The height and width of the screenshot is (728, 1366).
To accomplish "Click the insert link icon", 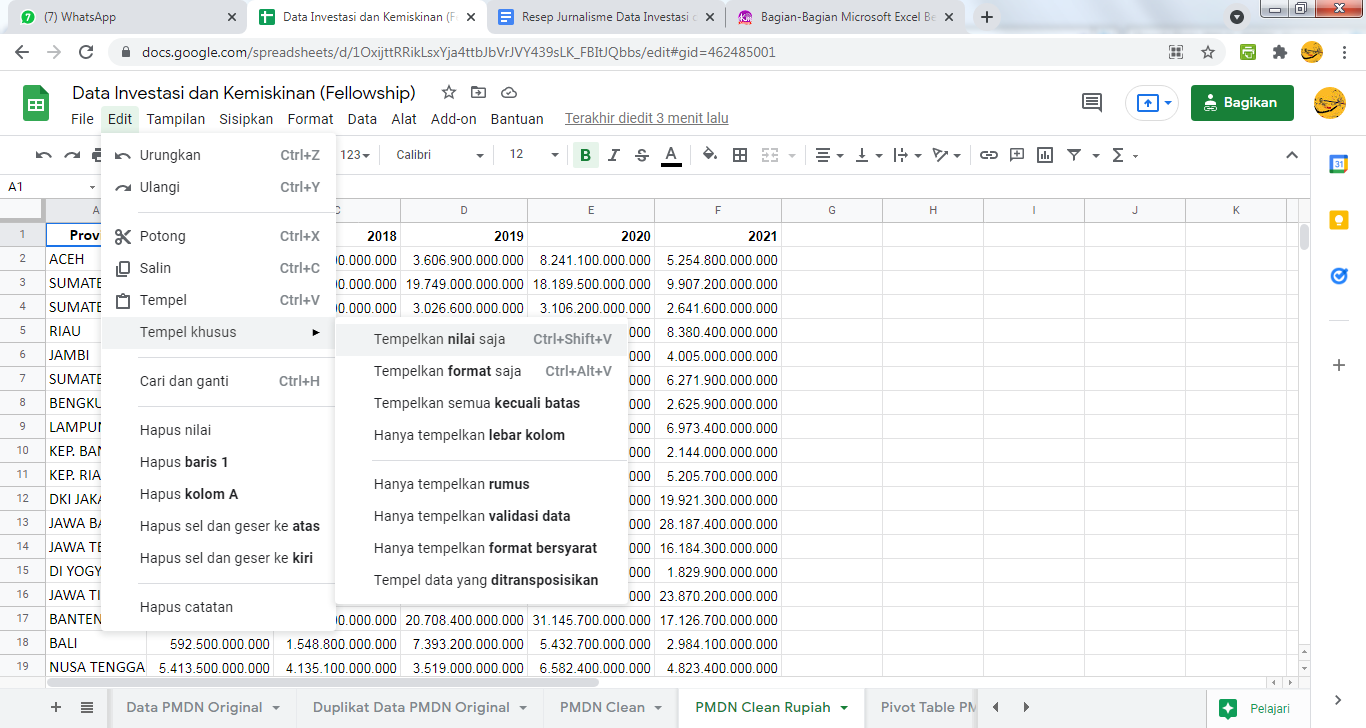I will pyautogui.click(x=988, y=155).
